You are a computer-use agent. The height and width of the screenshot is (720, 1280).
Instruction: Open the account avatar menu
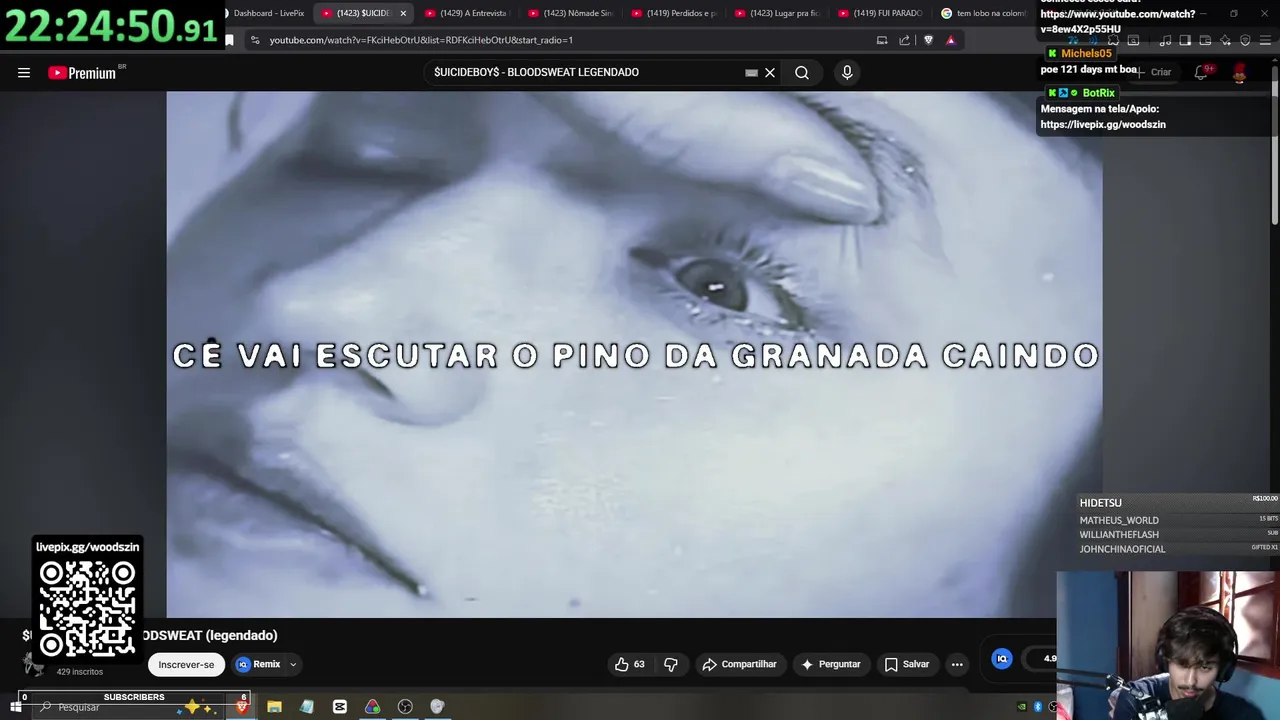point(1239,72)
